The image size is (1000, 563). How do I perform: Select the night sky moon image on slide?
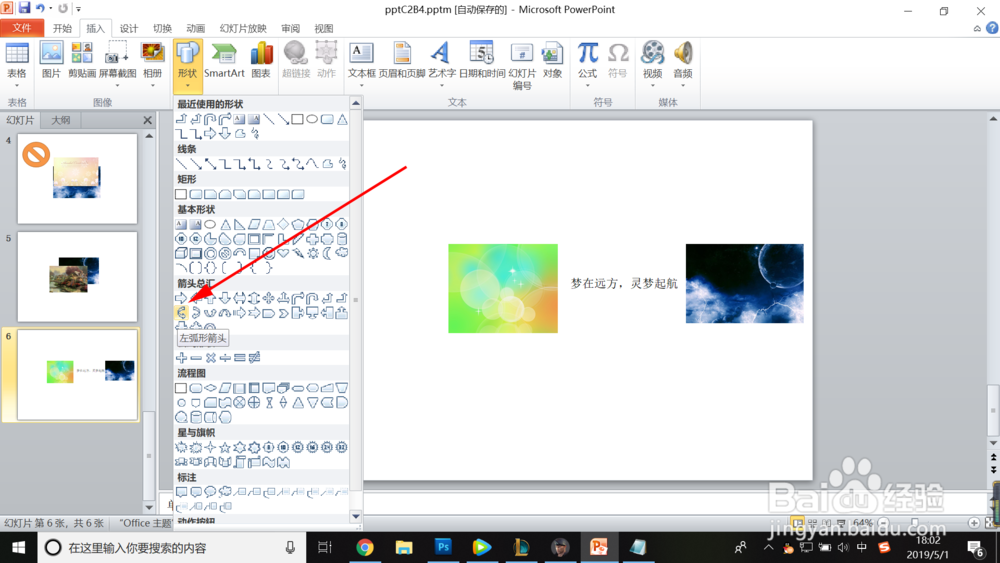tap(744, 283)
